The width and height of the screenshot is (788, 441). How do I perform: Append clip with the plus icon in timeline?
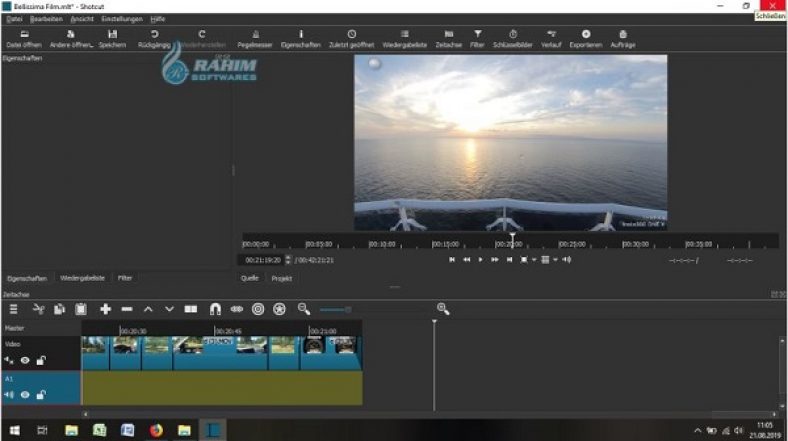coord(105,309)
